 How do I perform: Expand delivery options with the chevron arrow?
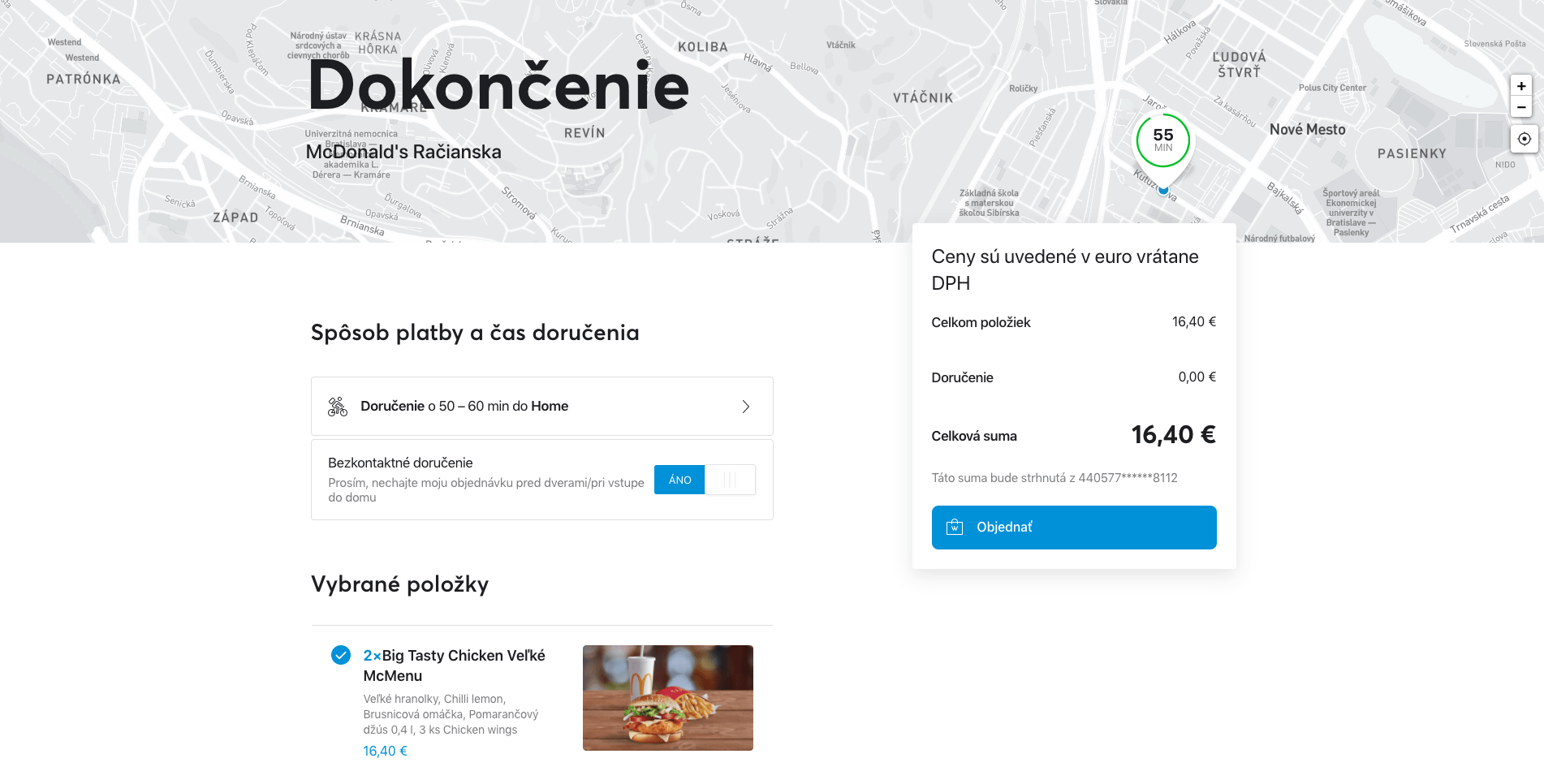745,407
